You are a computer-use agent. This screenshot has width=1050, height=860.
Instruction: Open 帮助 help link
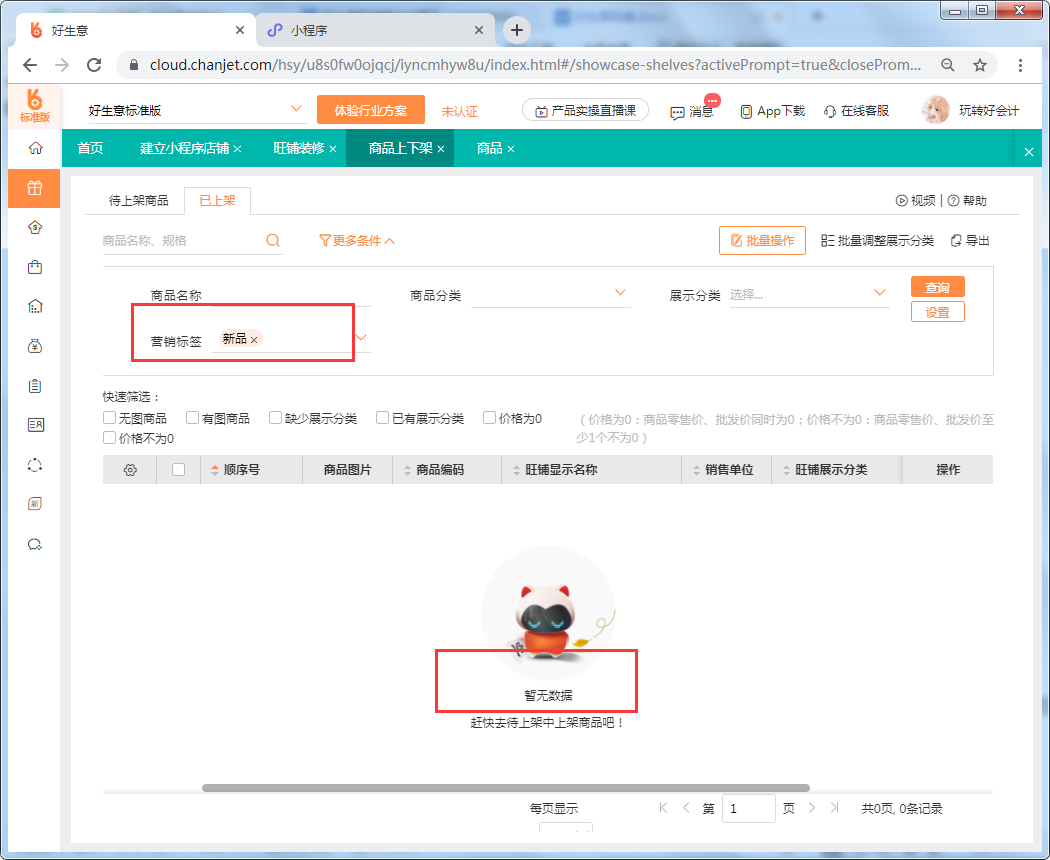[x=967, y=200]
